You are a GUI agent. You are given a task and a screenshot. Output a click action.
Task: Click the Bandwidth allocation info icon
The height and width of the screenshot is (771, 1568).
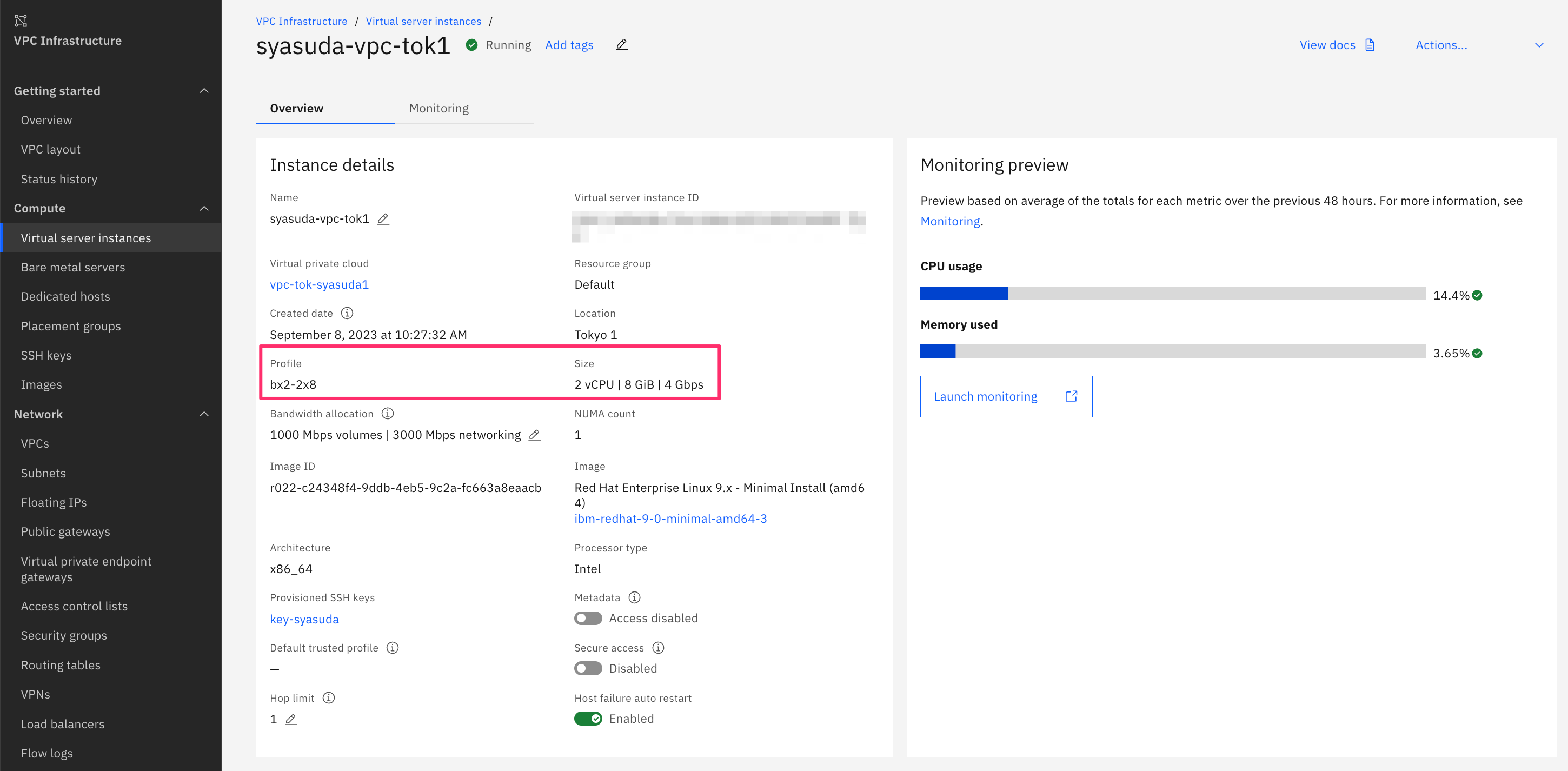click(x=388, y=414)
